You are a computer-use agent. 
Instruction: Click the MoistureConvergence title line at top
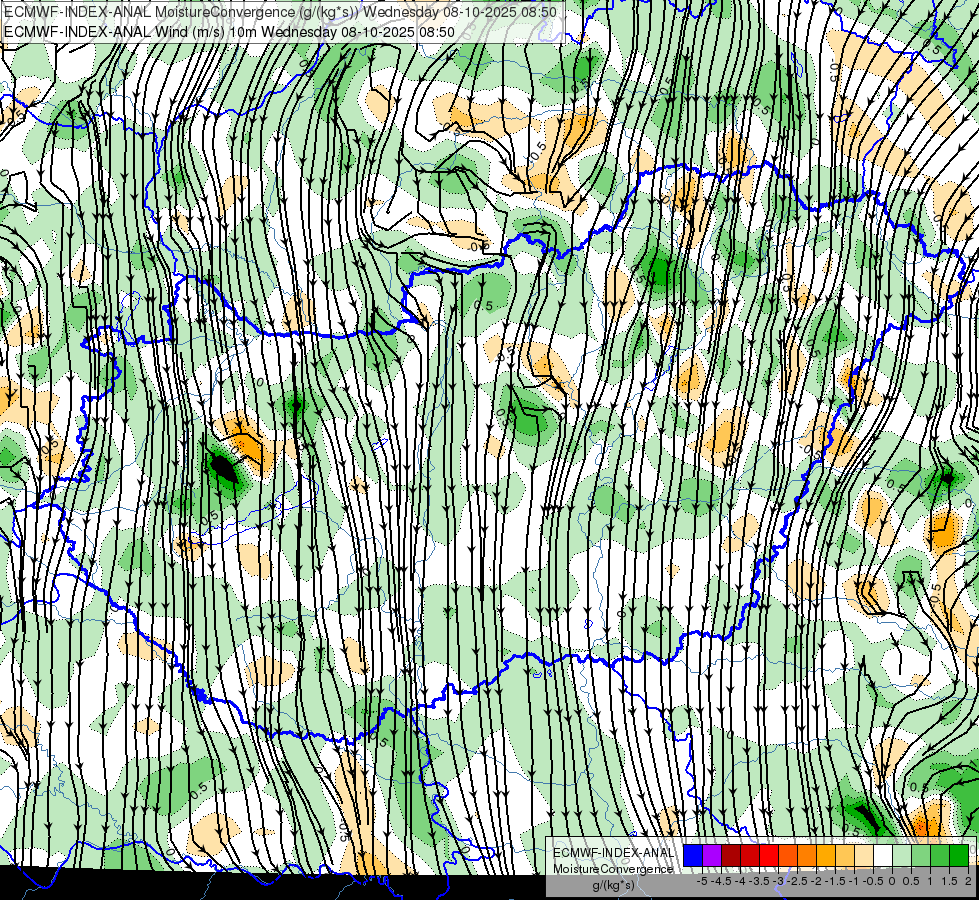tap(280, 12)
